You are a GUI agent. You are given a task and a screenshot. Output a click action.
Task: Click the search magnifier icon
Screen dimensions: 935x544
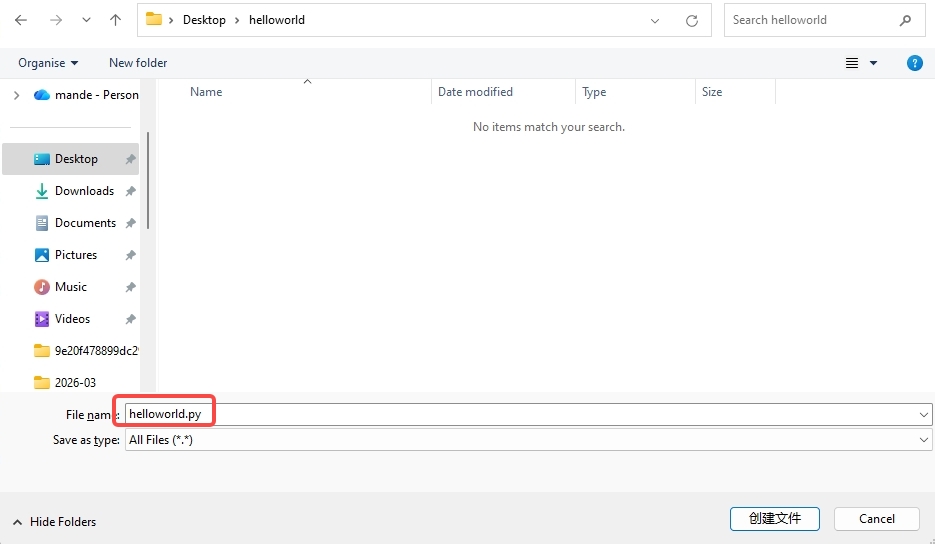906,20
